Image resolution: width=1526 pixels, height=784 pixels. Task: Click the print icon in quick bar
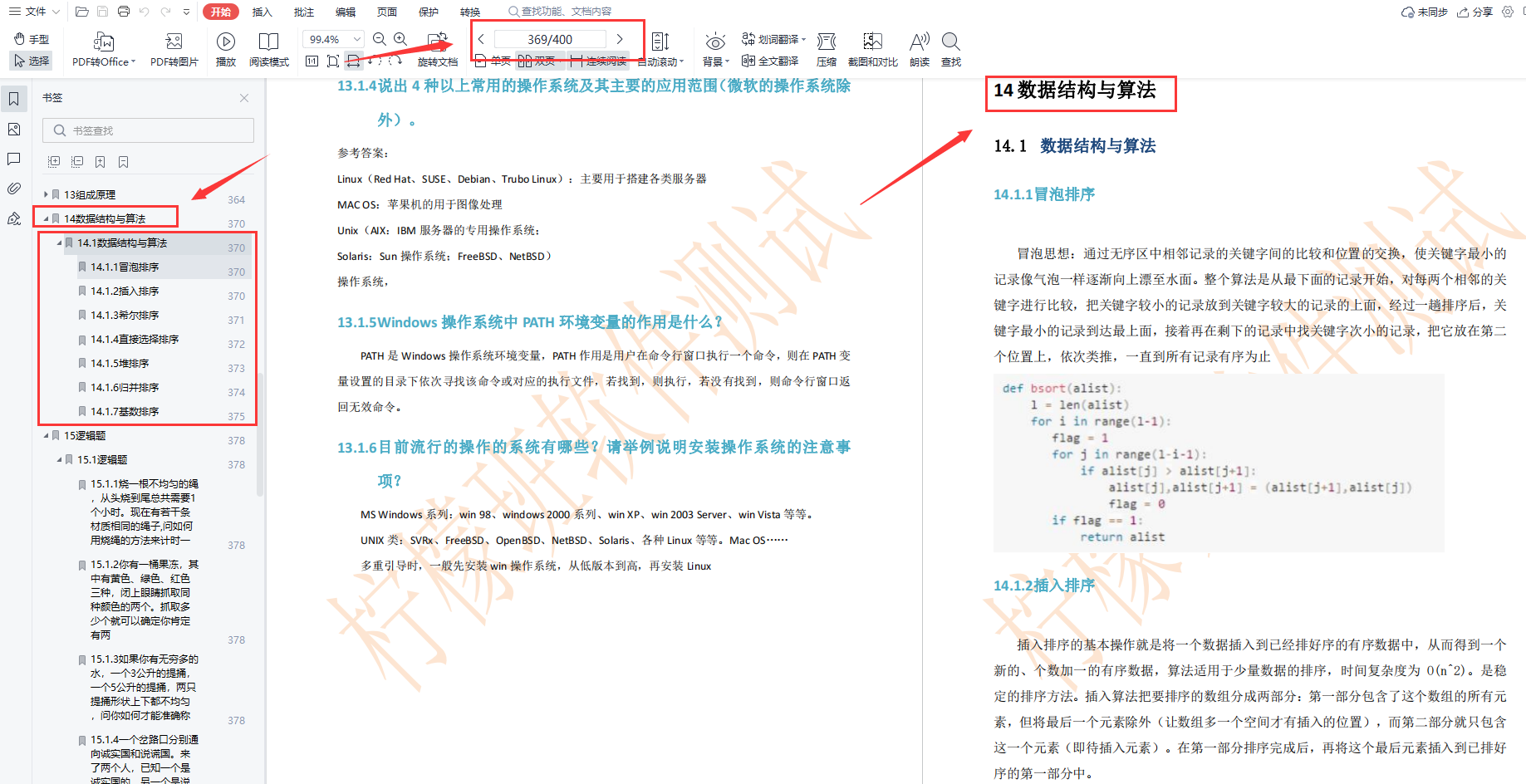point(124,12)
